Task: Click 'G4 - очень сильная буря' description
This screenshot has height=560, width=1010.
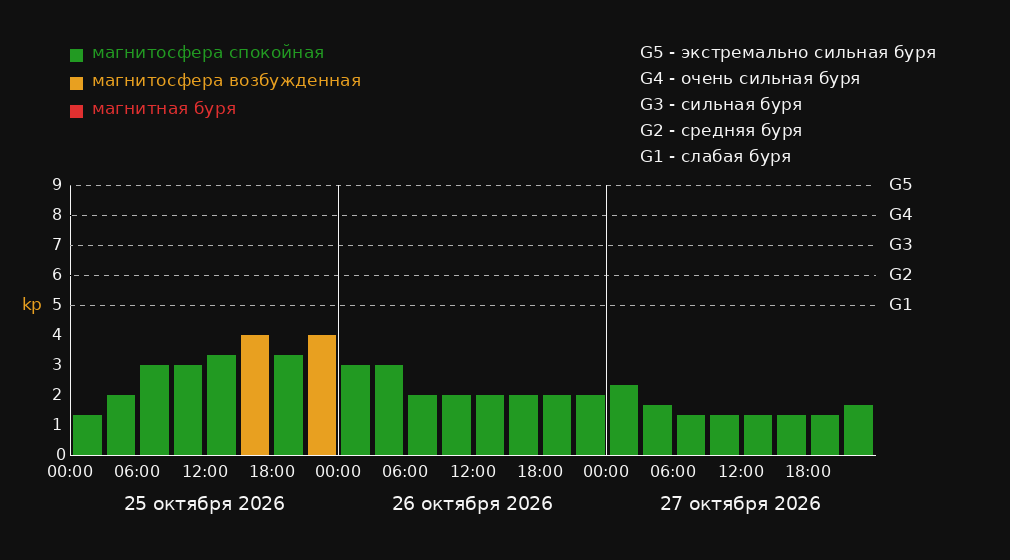Action: click(750, 79)
